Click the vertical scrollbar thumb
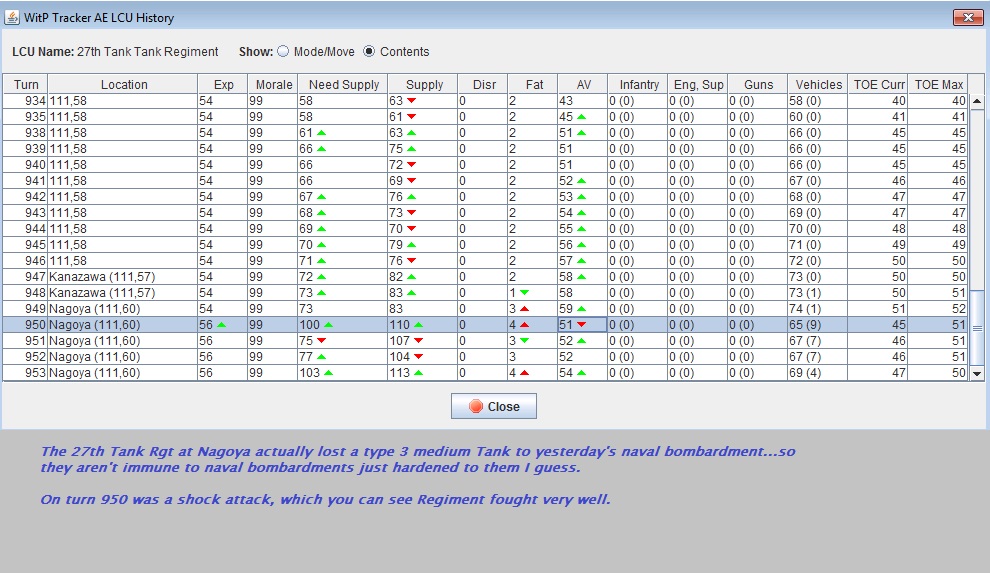Screen dimensions: 990x573 click(x=977, y=328)
